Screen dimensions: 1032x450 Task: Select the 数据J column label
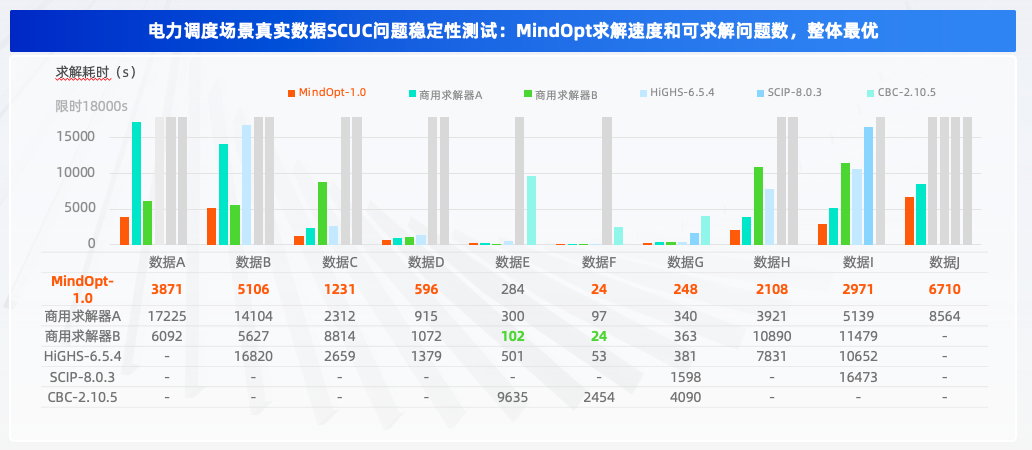point(944,262)
